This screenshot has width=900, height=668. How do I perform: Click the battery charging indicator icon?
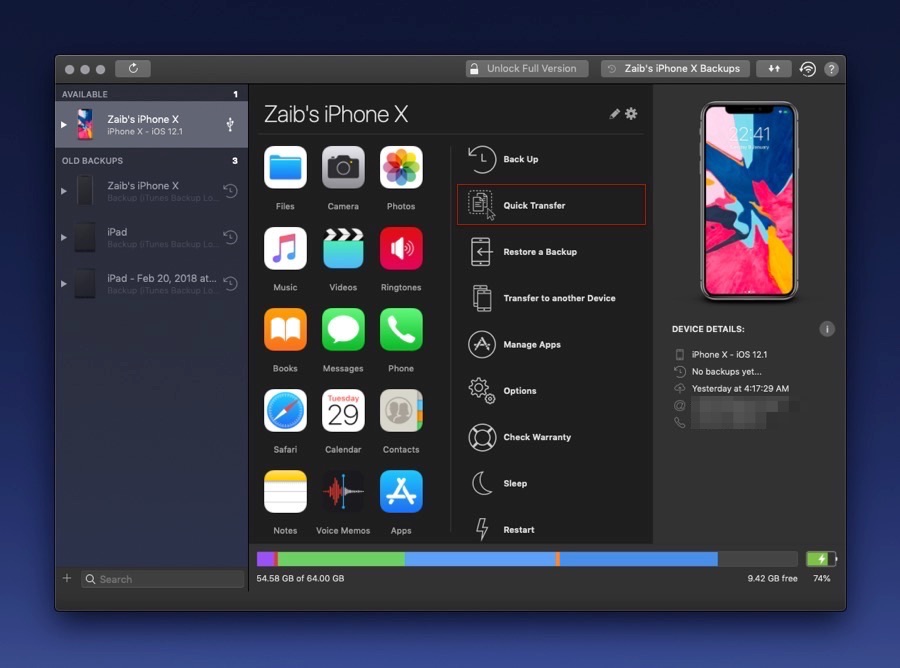(821, 558)
